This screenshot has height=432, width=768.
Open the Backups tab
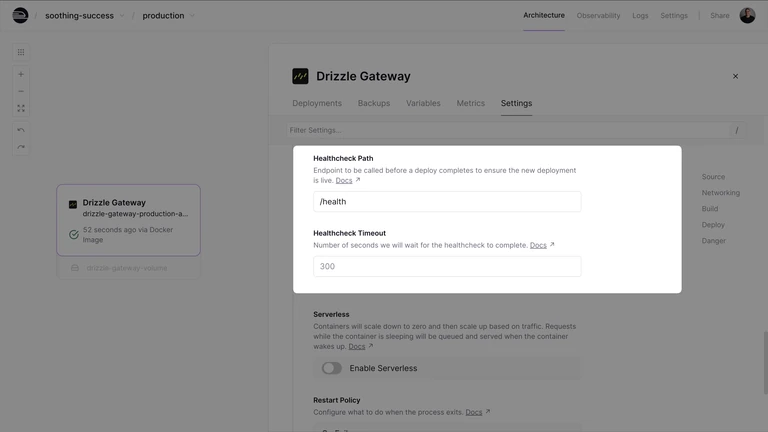(x=374, y=103)
